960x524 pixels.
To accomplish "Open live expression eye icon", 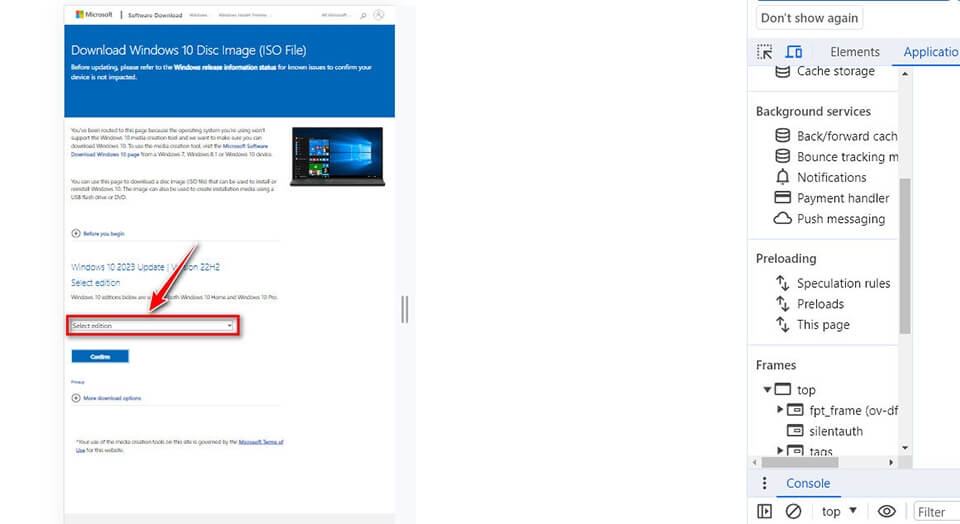I will pos(886,511).
